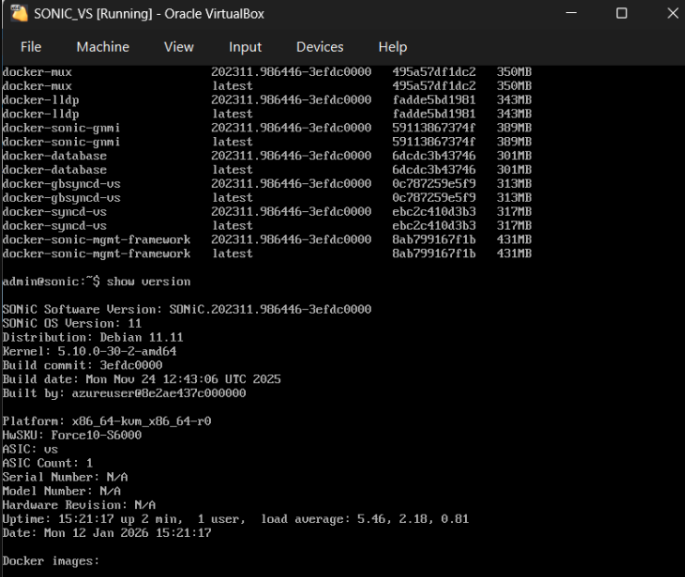The image size is (685, 577).
Task: Click the 'Date: Mon 12 Jan 2026' line
Action: [107, 533]
